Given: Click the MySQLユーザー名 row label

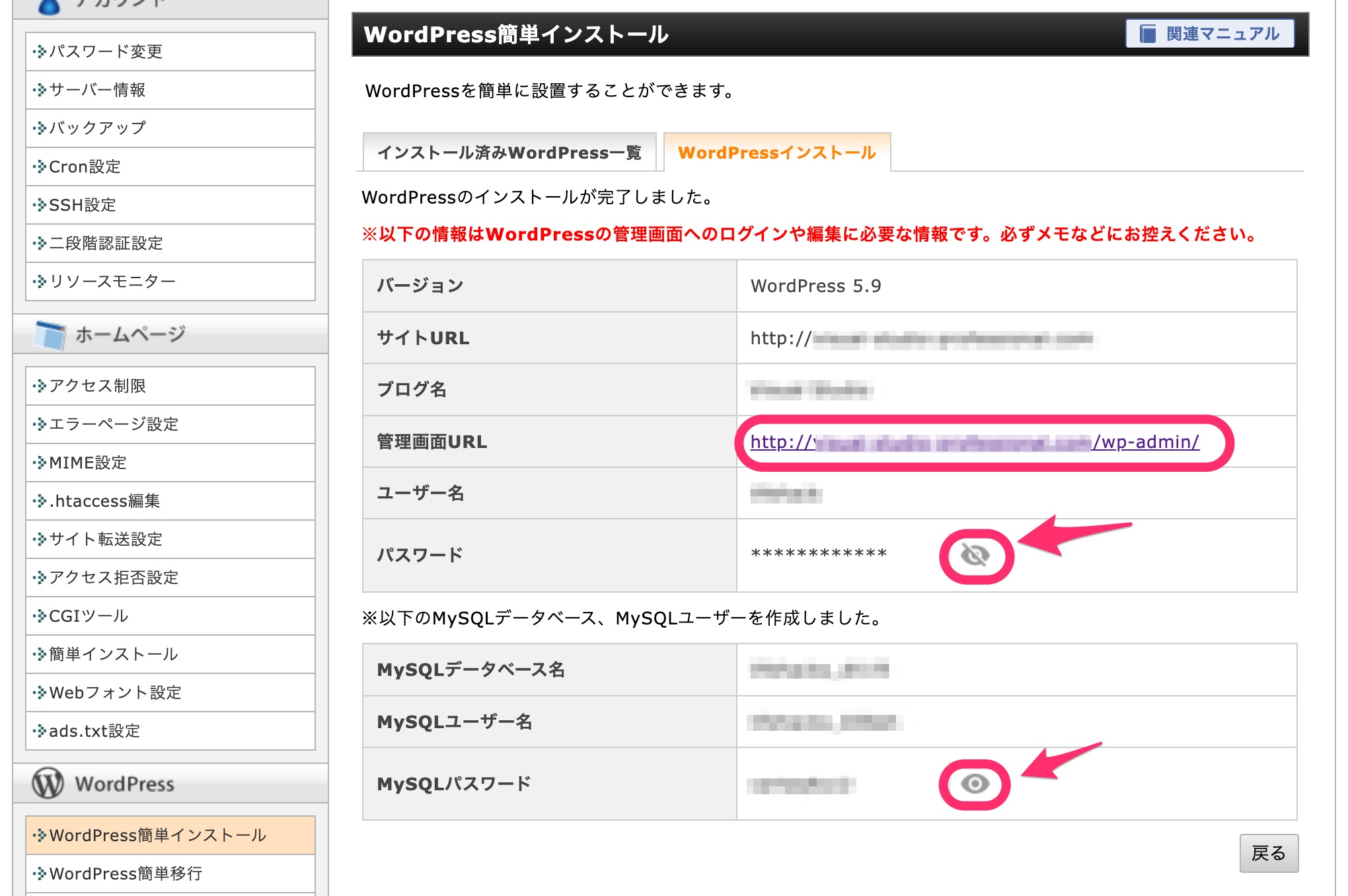Looking at the screenshot, I should [455, 722].
